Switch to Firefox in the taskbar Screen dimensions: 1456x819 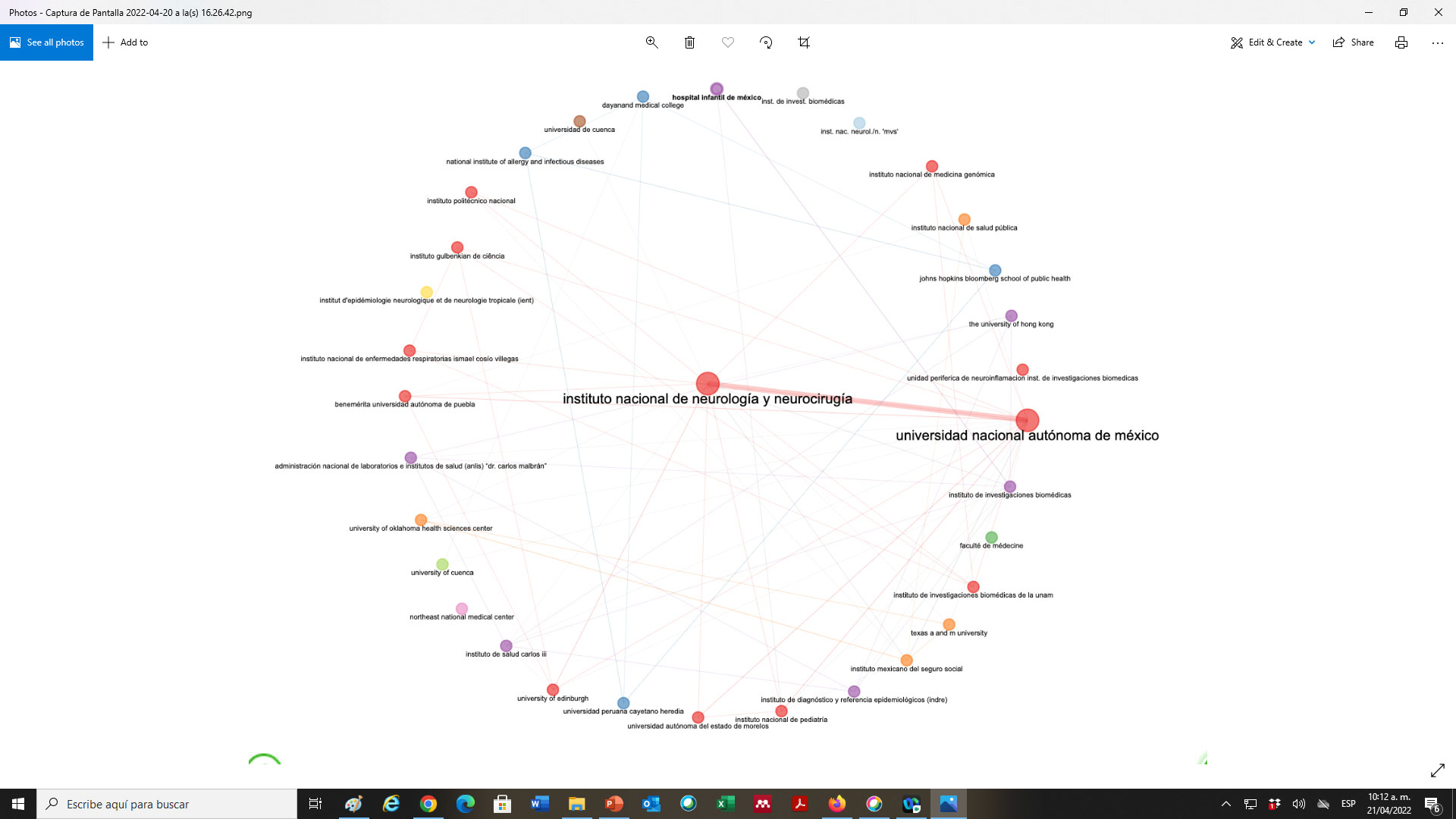(x=836, y=804)
